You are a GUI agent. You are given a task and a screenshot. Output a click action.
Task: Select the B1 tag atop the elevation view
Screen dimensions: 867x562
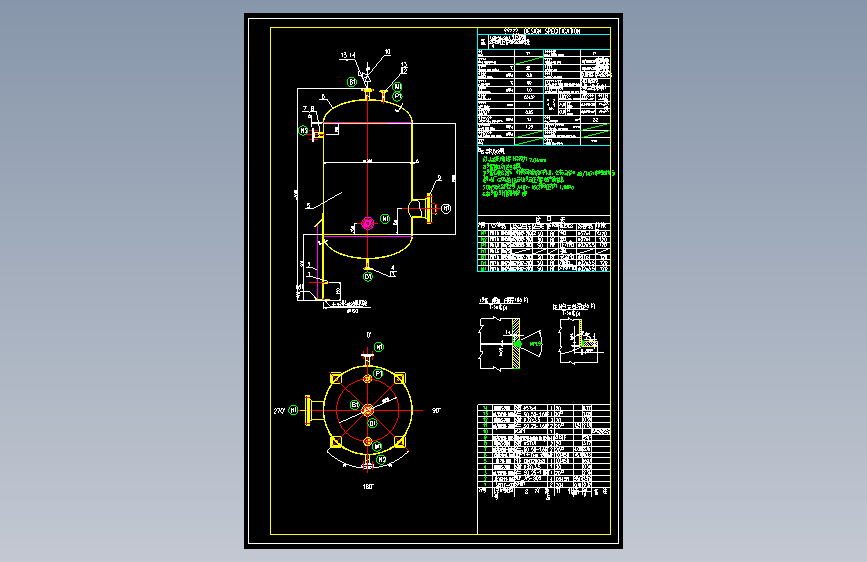point(352,82)
